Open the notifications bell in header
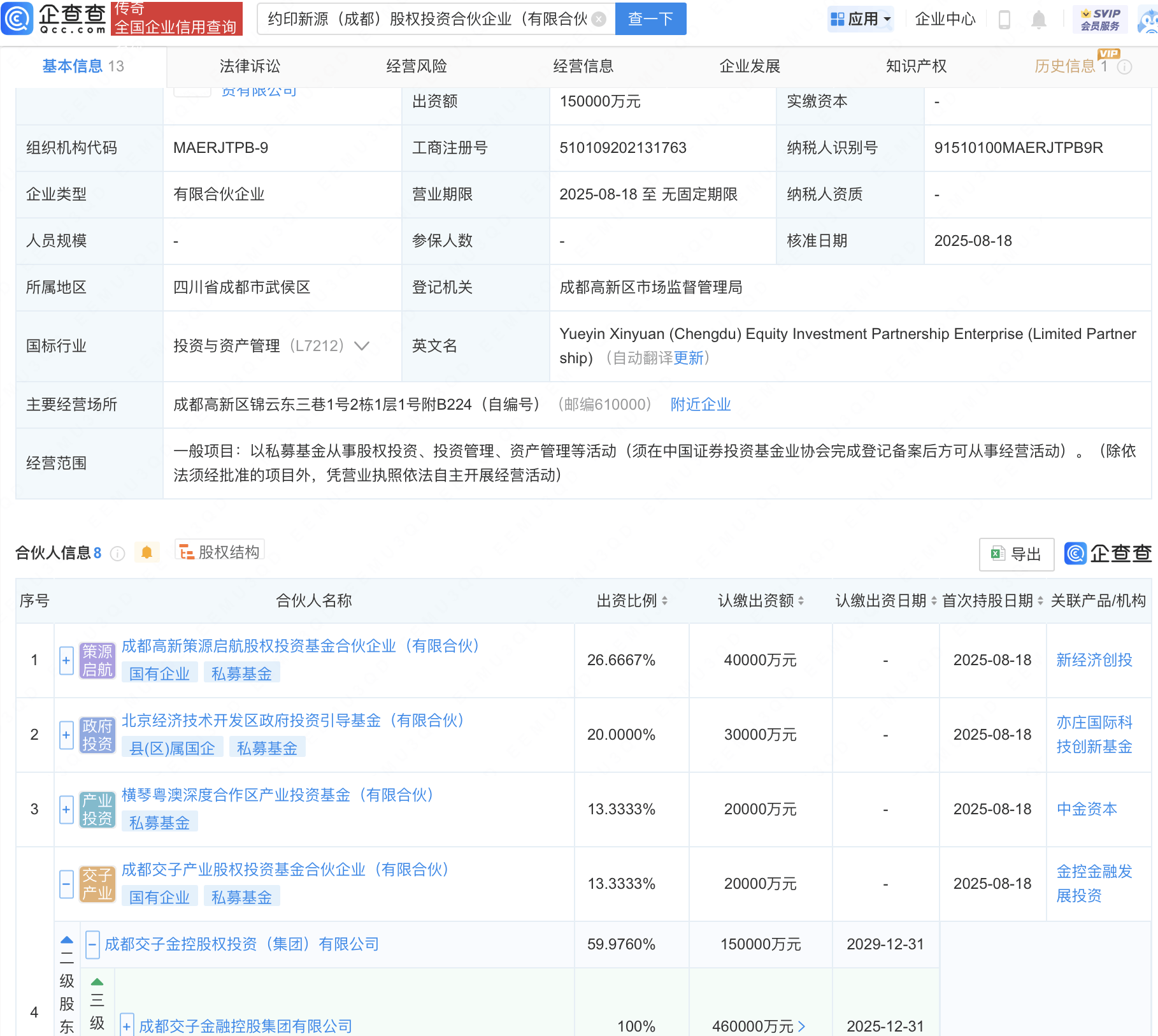 [x=1039, y=19]
